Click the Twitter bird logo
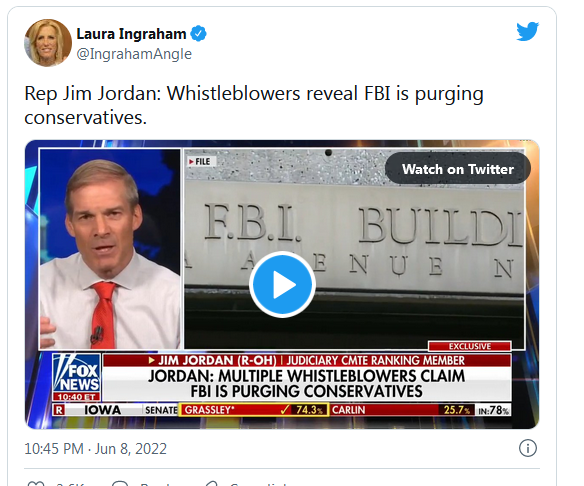 coord(527,31)
